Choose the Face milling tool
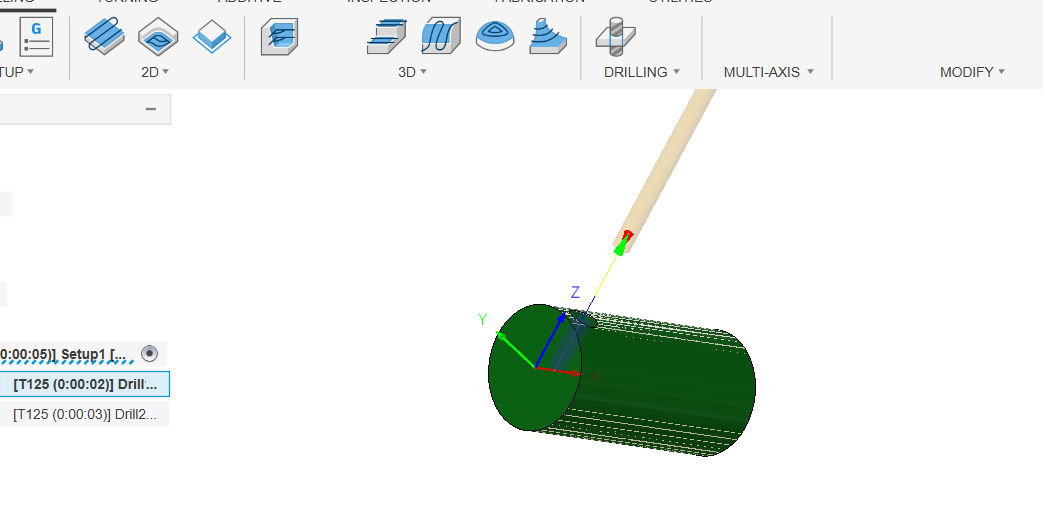Viewport: 1043px width, 525px height. click(x=211, y=37)
